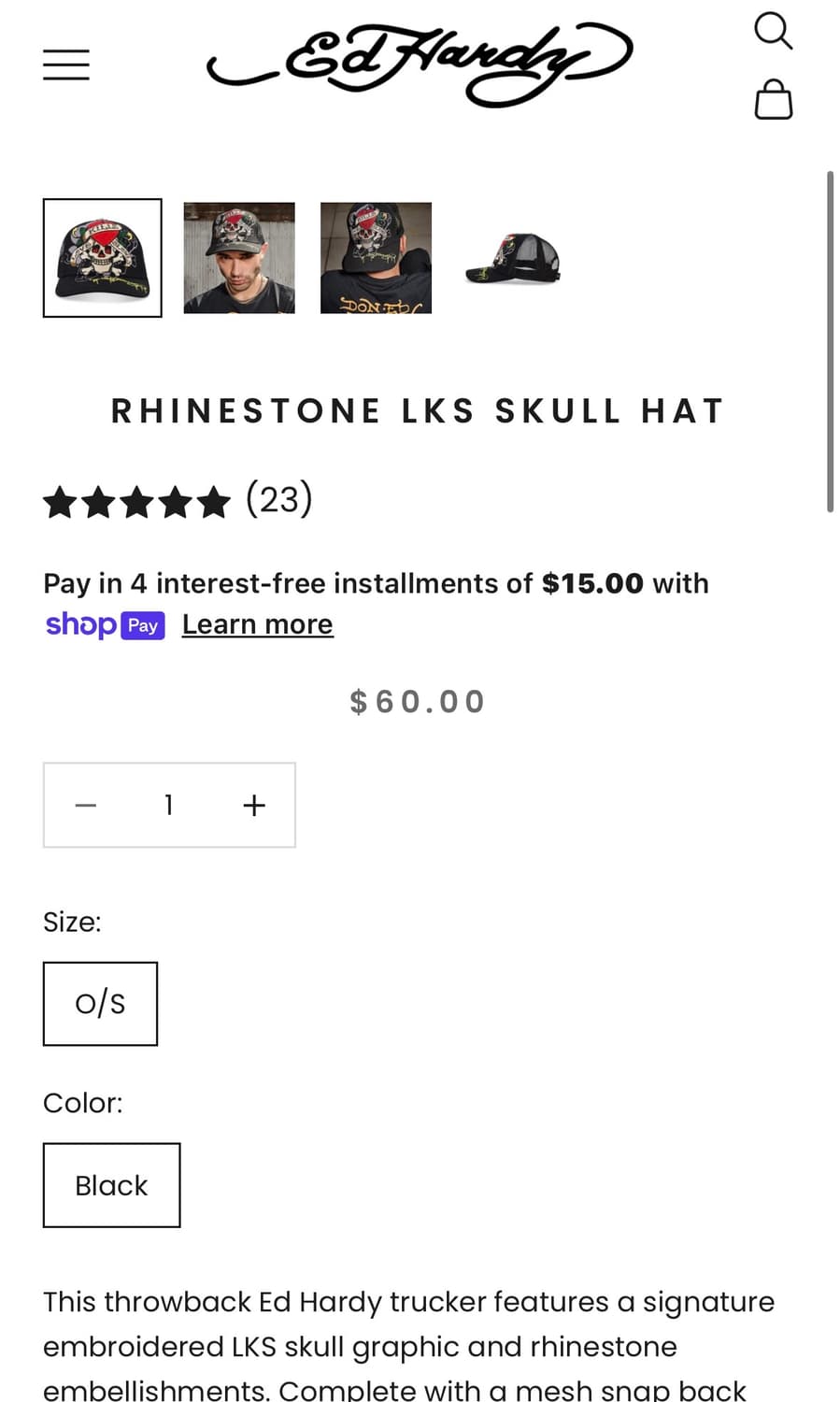This screenshot has height=1402, width=840.
Task: Decrease quantity with the minus button
Action: (86, 806)
